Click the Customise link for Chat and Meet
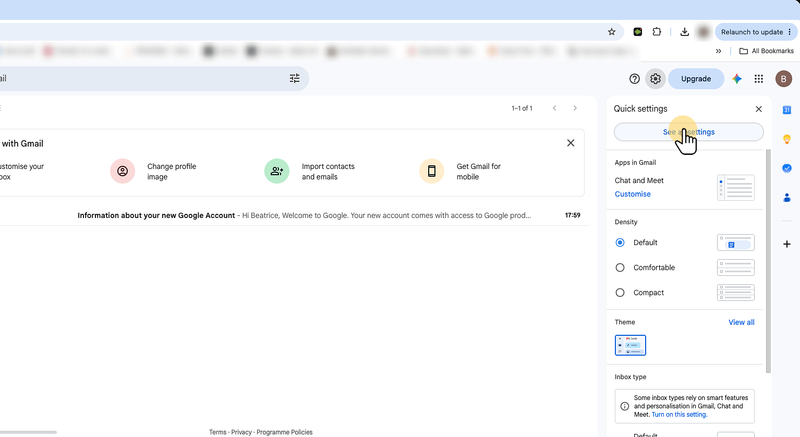This screenshot has width=800, height=437. (x=633, y=194)
